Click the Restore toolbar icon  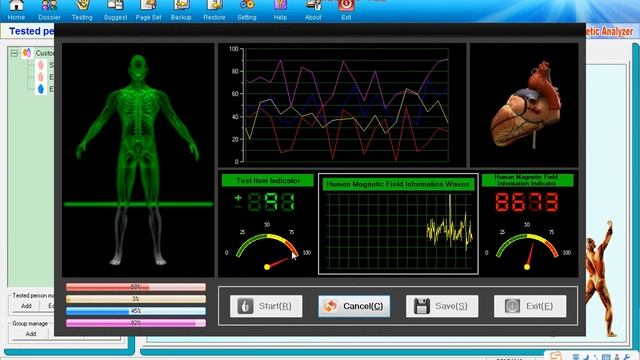pos(214,10)
